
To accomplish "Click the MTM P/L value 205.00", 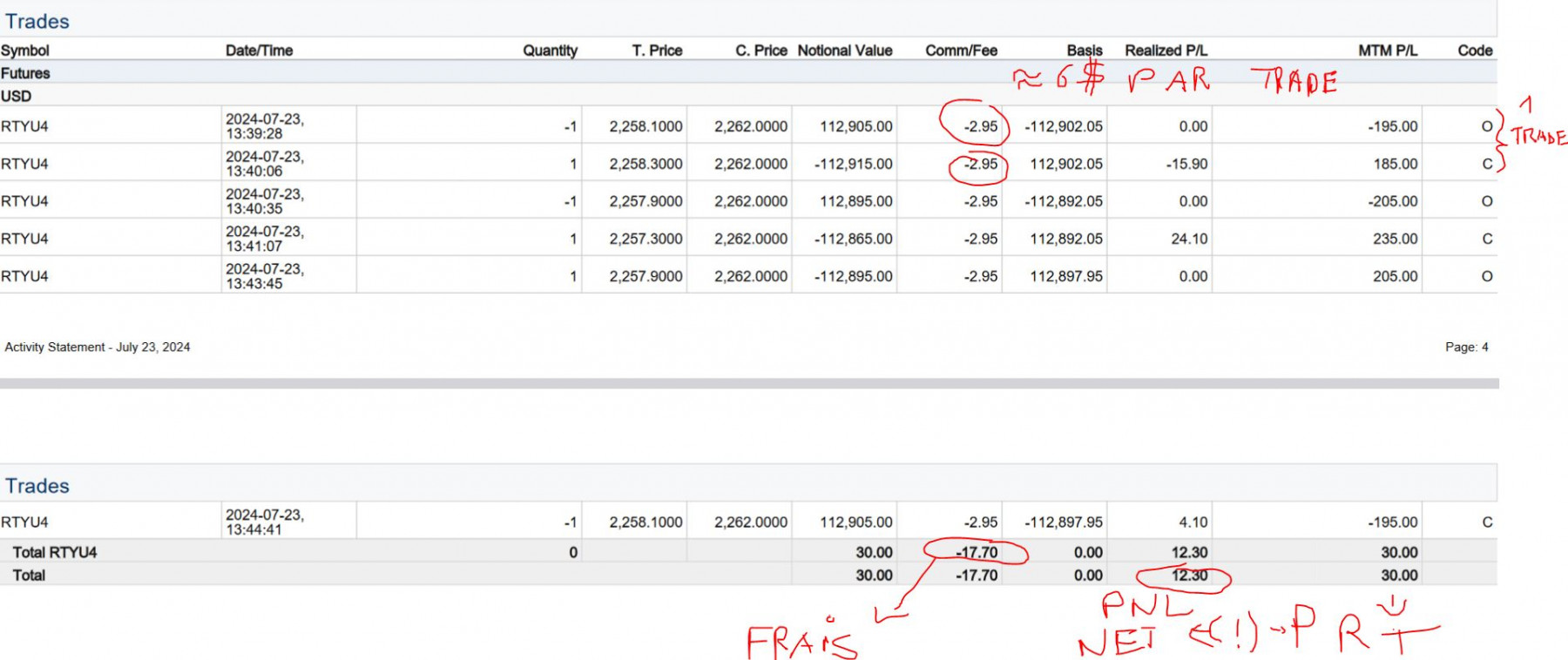I will pyautogui.click(x=1396, y=276).
